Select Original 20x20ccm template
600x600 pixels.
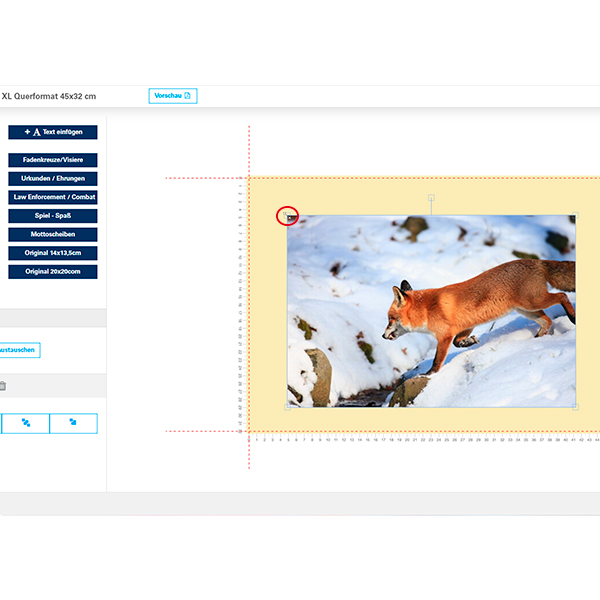pos(53,271)
